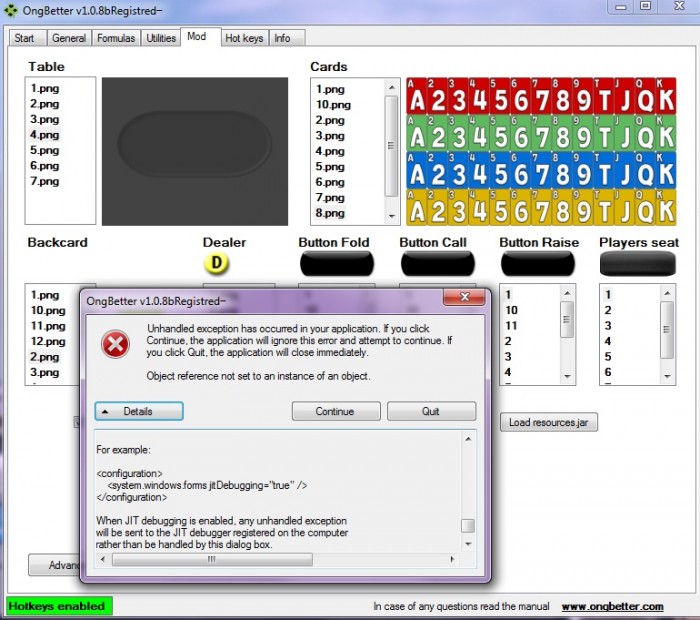Image resolution: width=700 pixels, height=620 pixels.
Task: Click Players seat list scrollbar thumb
Action: (x=667, y=330)
